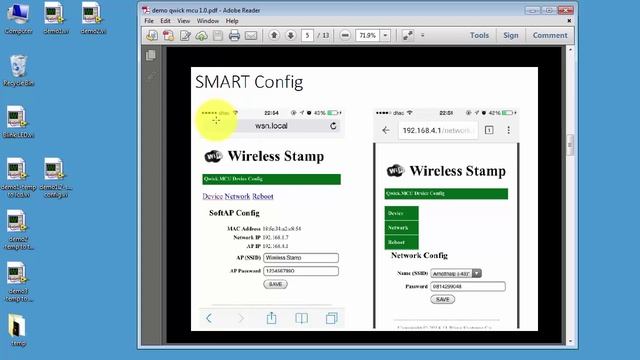Open the toolbar overflow options arrow
Viewport: 640px width, 360px height.
(422, 36)
